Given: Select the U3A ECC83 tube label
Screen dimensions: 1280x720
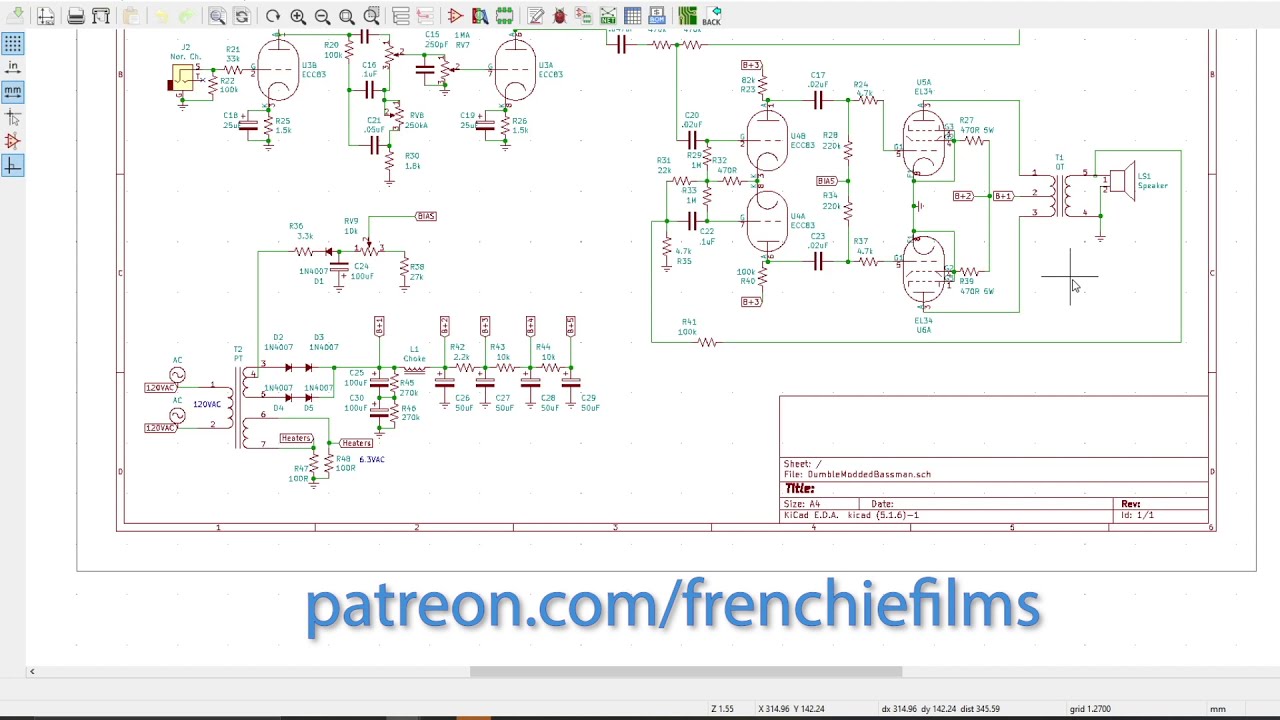Looking at the screenshot, I should tap(550, 70).
